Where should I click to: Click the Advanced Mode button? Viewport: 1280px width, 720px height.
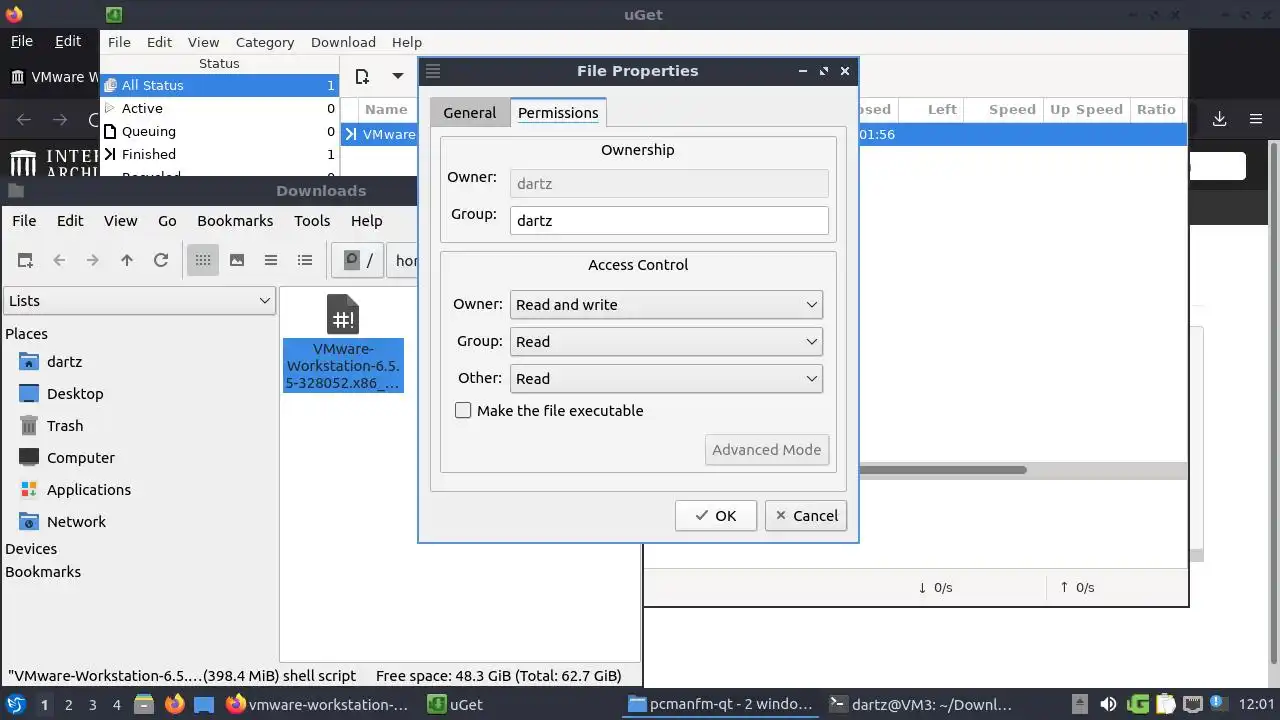tap(767, 449)
